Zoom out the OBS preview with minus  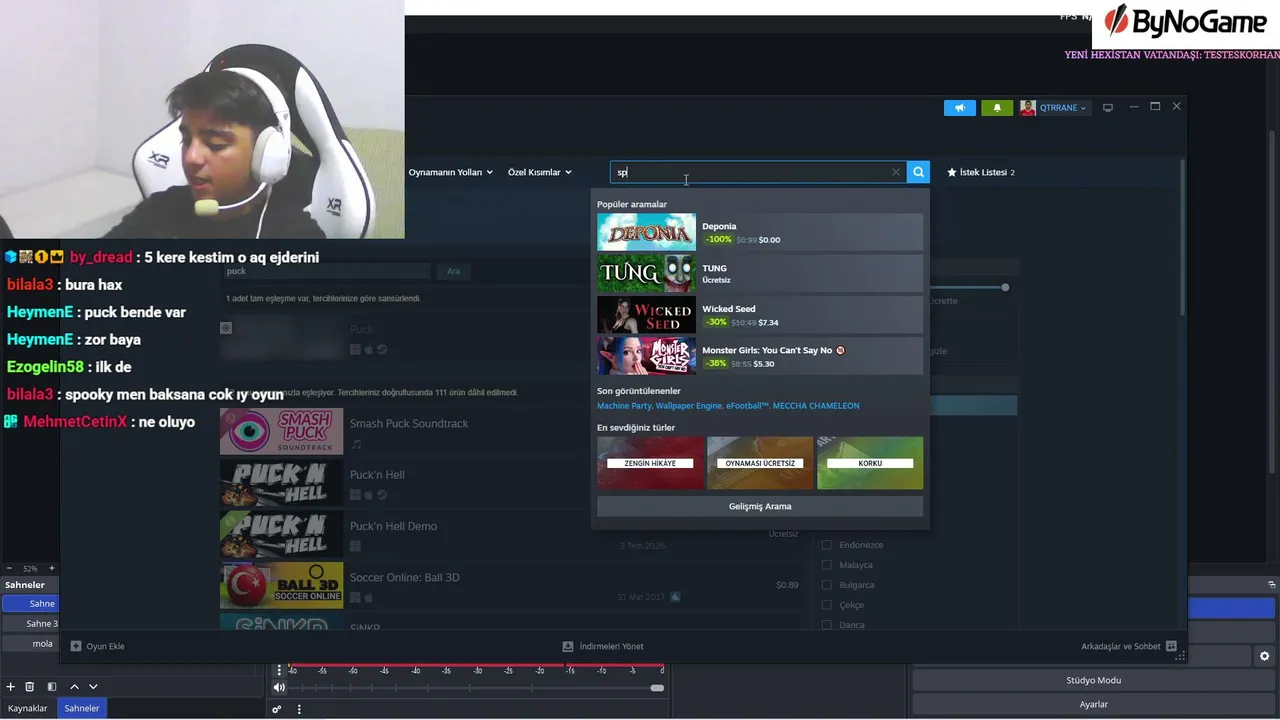click(x=9, y=568)
